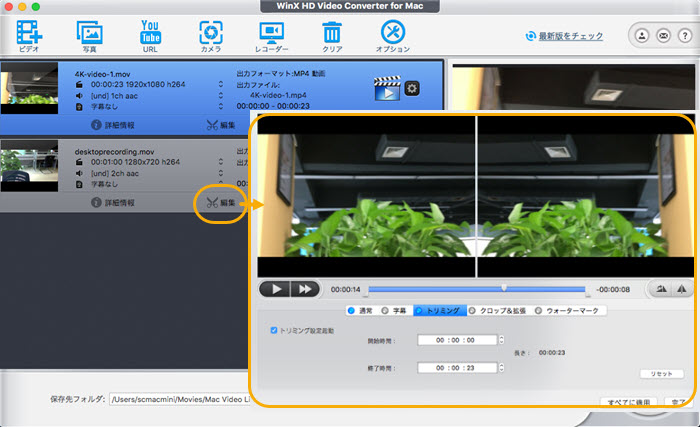This screenshot has width=700, height=427.
Task: Click the 保存先フォルダ path field
Action: point(179,399)
